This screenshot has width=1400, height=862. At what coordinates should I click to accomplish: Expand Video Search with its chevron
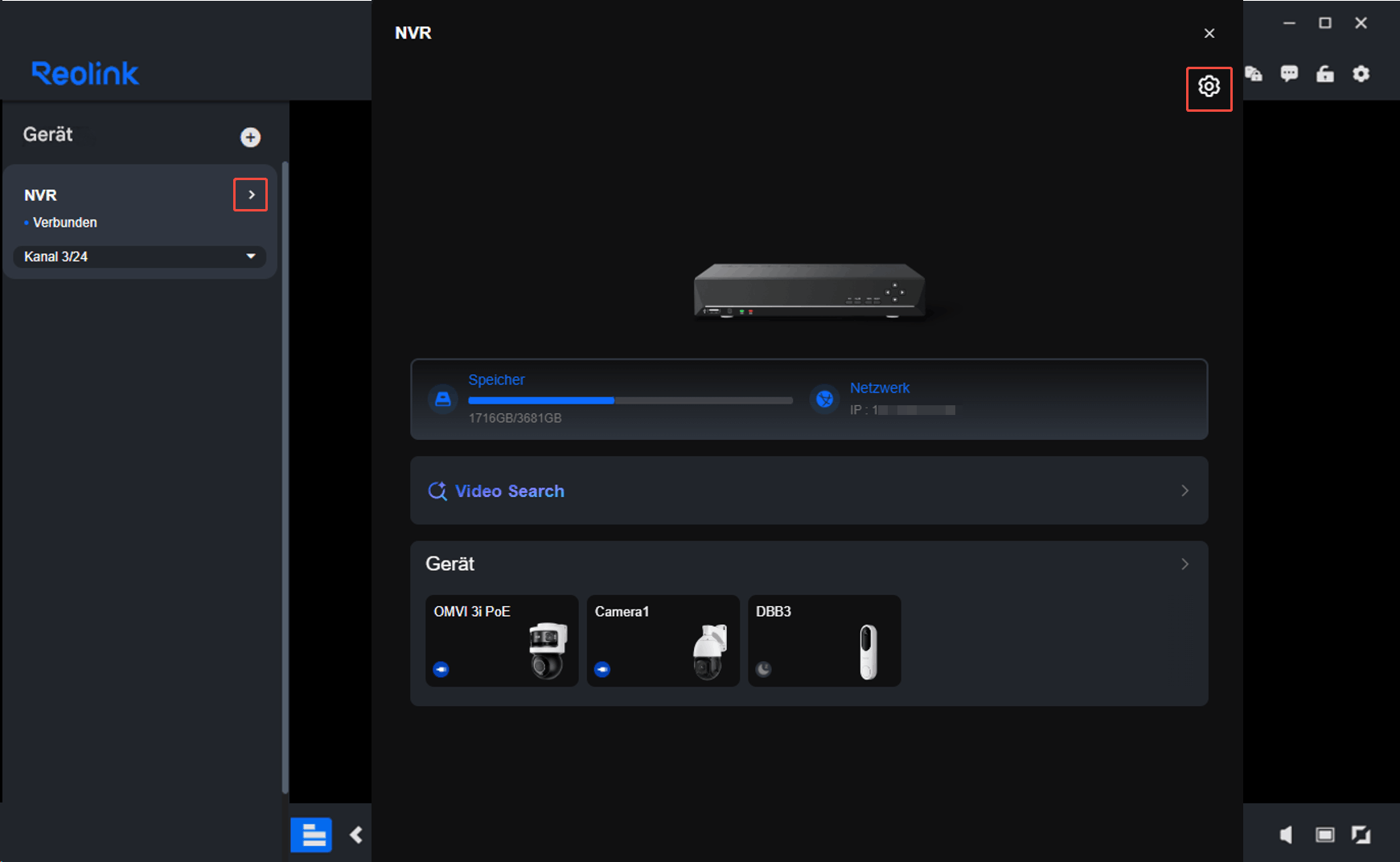[1184, 491]
